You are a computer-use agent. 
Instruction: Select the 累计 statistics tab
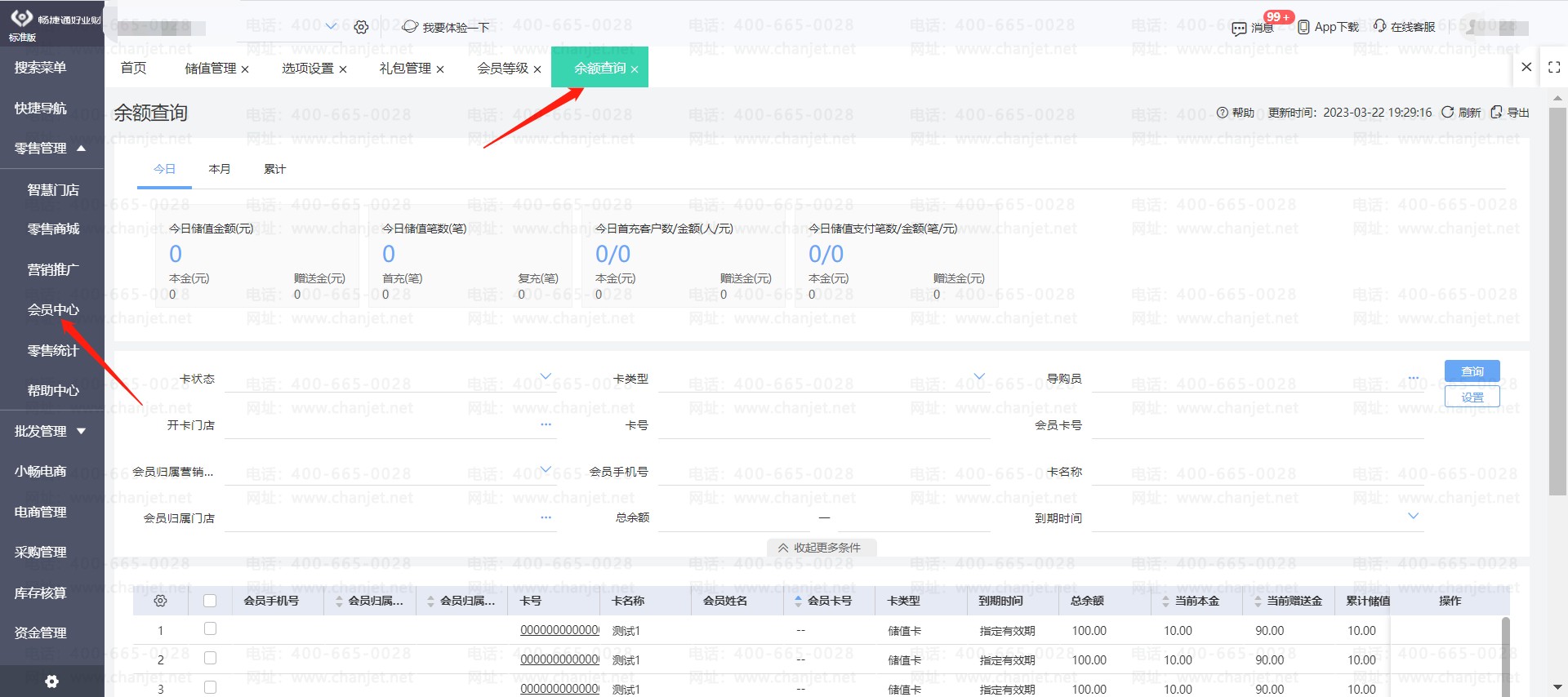pos(275,169)
